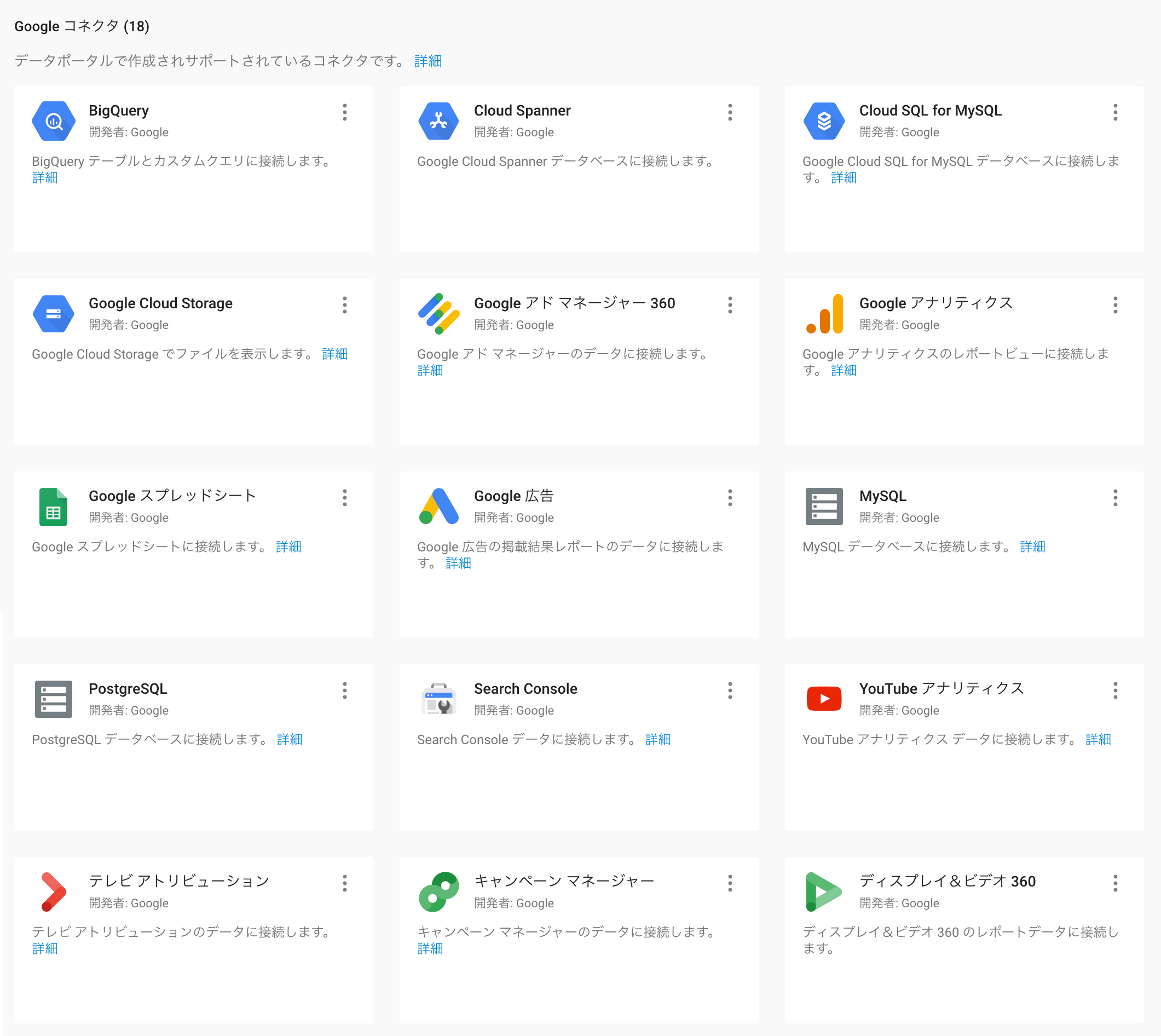Open 詳細 link in Google スプレッドシート card
The width and height of the screenshot is (1161, 1036).
288,546
